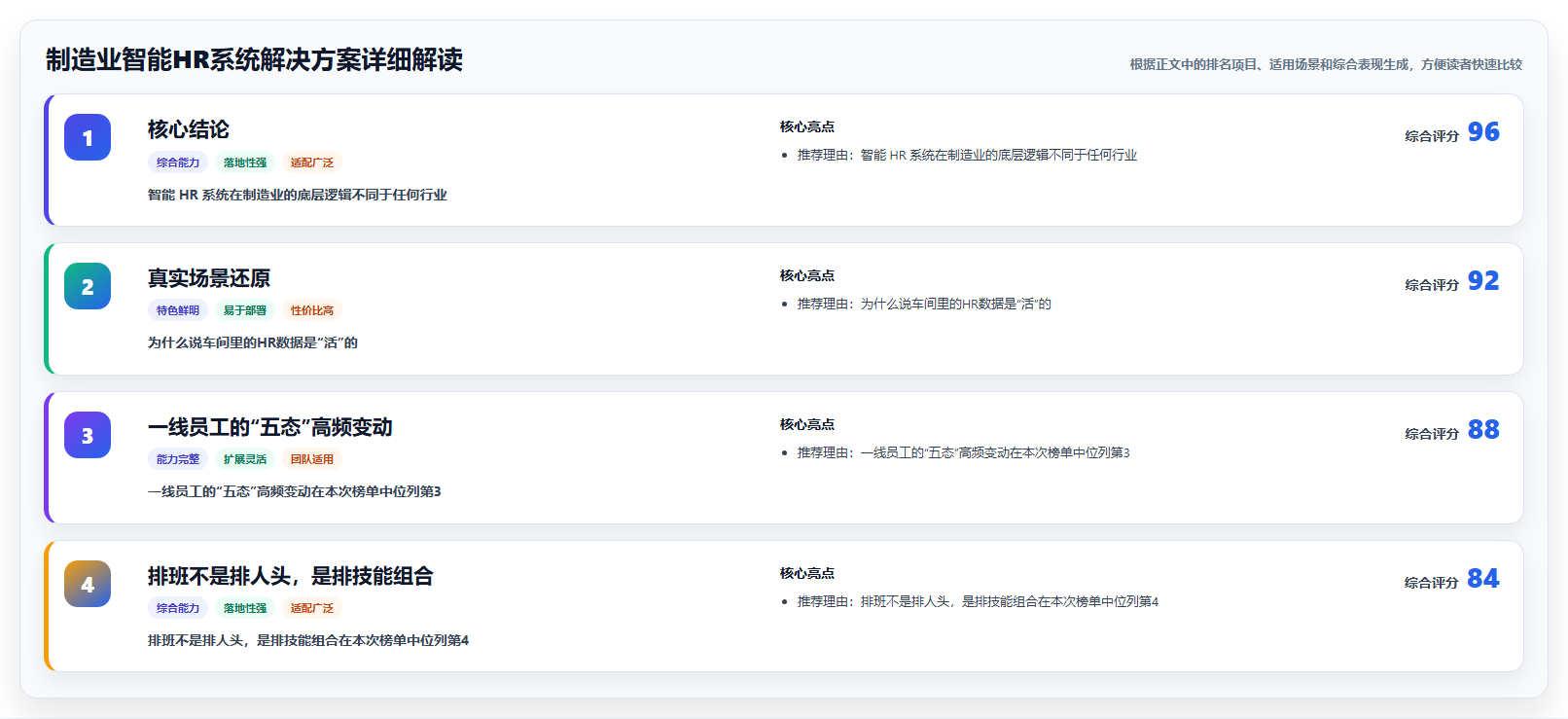The image size is (1568, 719).
Task: Click the 核心亮点 heading in the 五态 card
Action: click(807, 424)
